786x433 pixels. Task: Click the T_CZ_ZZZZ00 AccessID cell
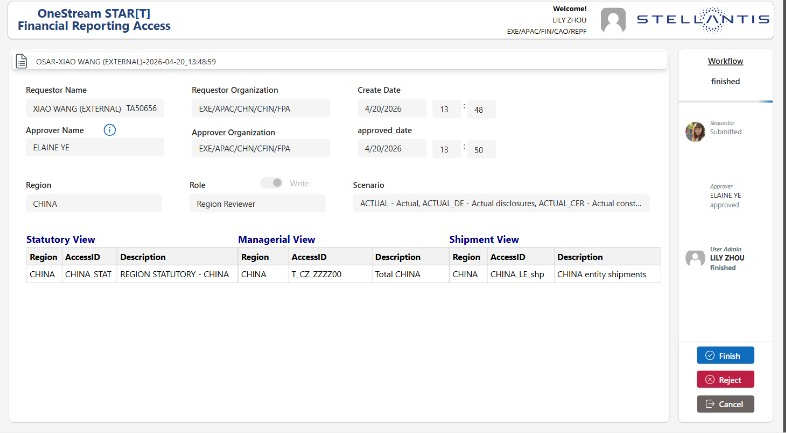[x=330, y=274]
